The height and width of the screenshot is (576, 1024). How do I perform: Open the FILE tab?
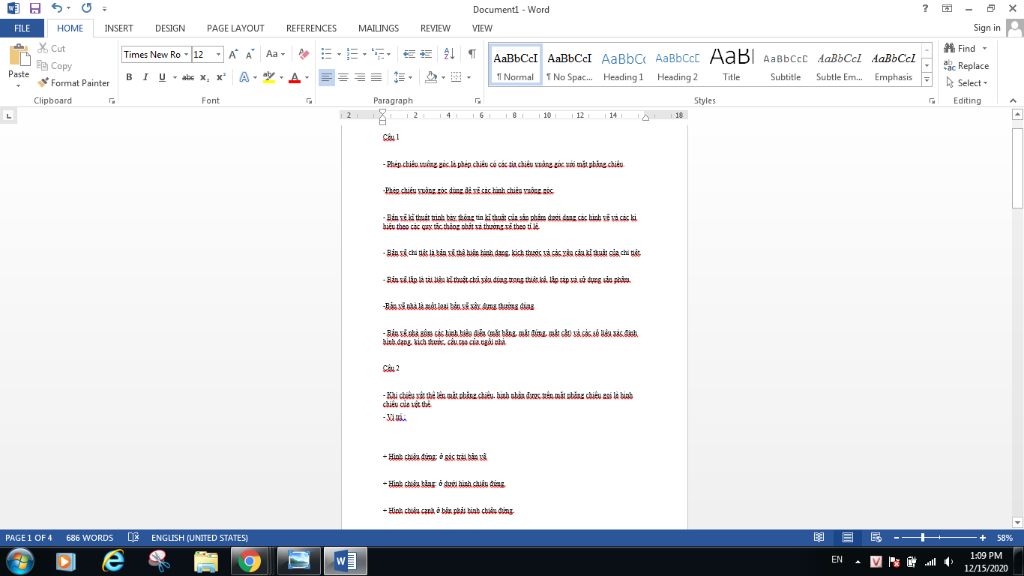[22, 28]
